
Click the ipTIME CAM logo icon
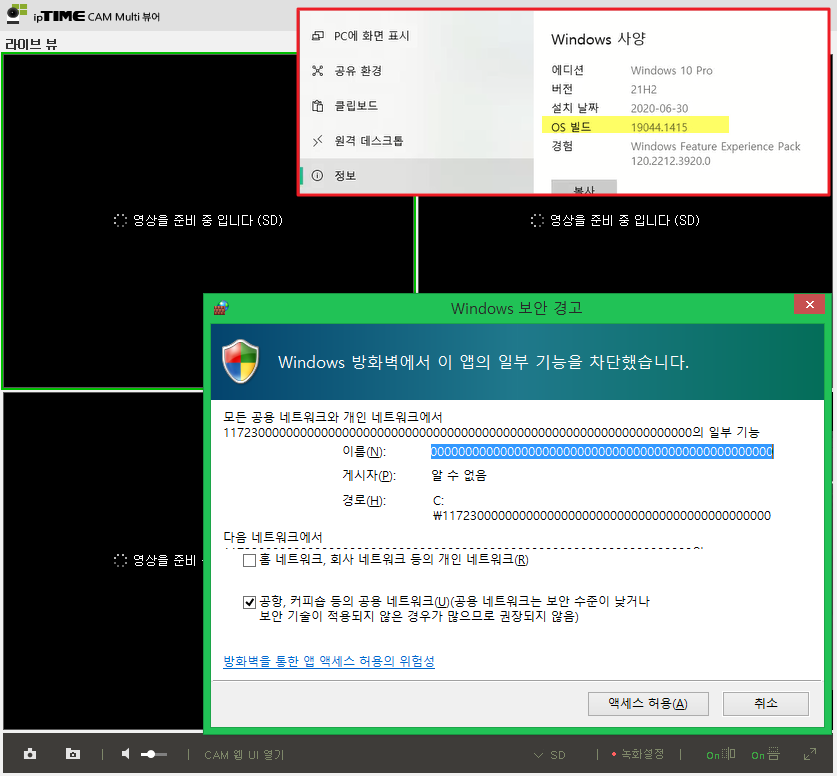tap(17, 14)
